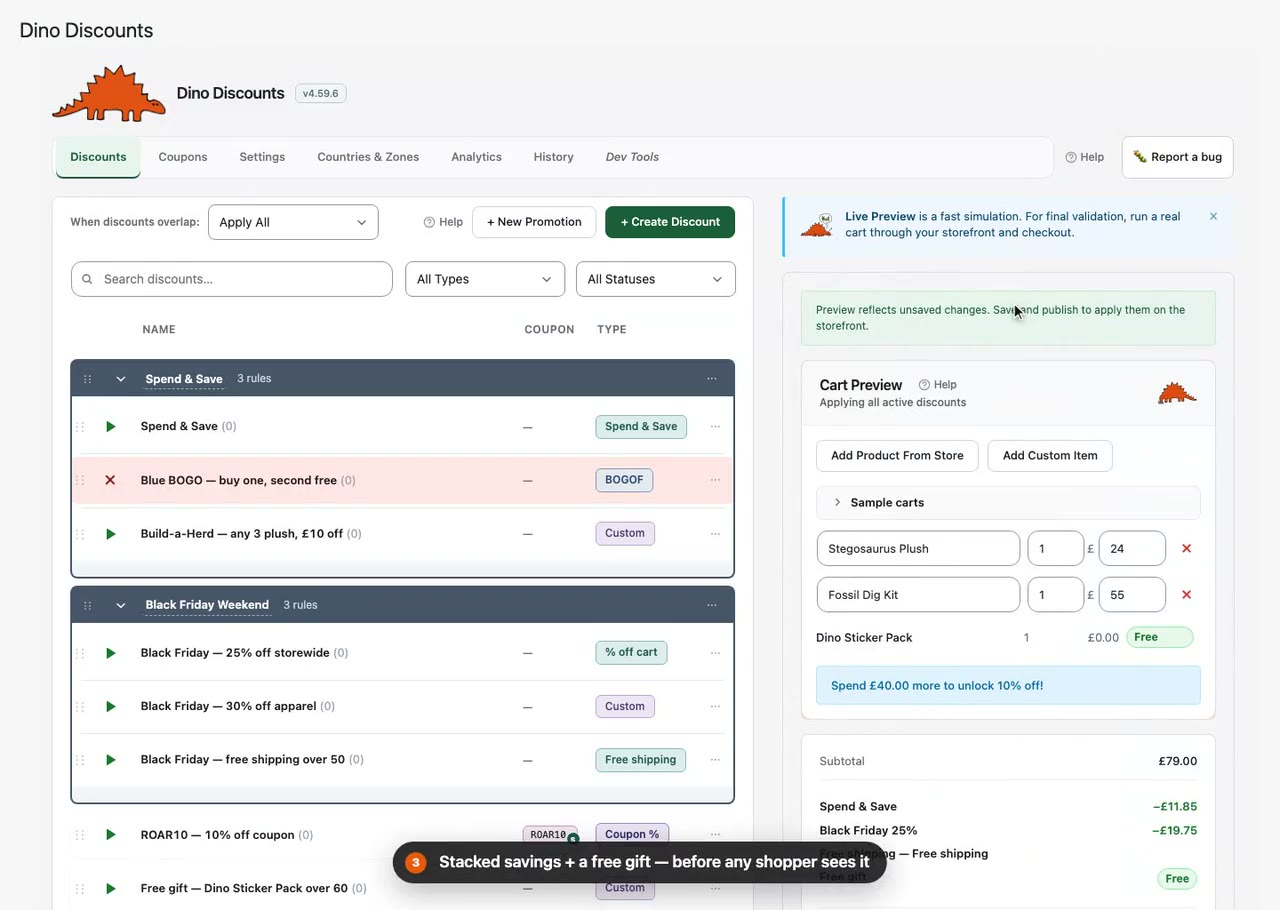Grab drag handle of Build-a-Herd row
The height and width of the screenshot is (910, 1280).
click(x=80, y=534)
